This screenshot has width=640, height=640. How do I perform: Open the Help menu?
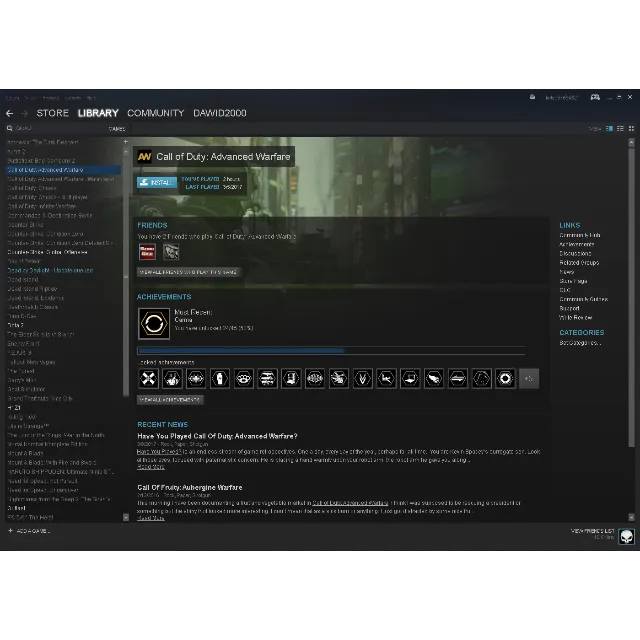pyautogui.click(x=91, y=98)
